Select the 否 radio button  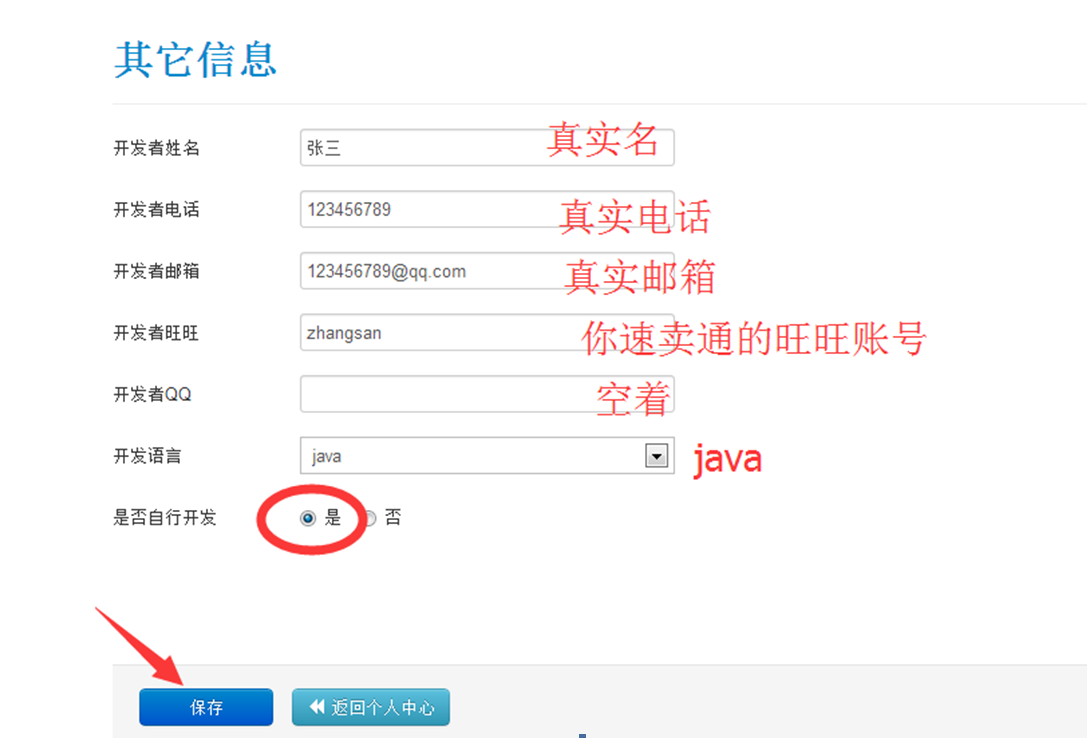pos(370,518)
